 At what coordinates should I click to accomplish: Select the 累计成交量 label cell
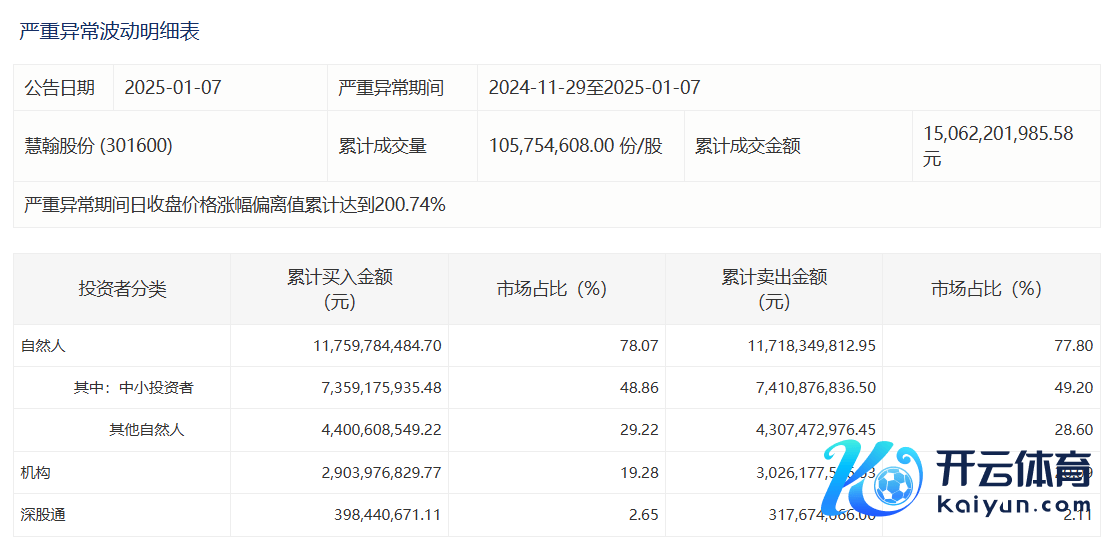click(383, 146)
